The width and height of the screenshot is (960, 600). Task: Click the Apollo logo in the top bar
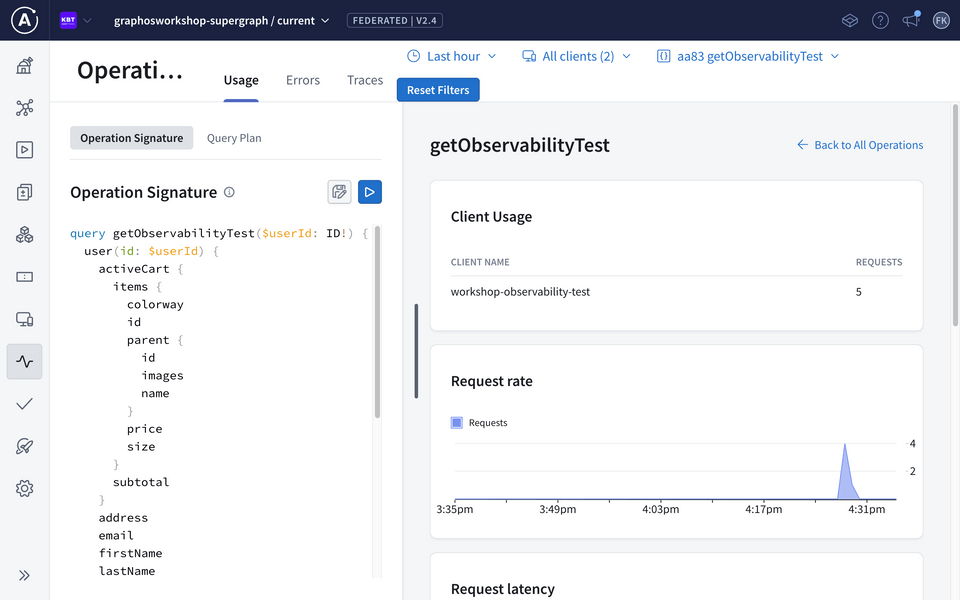pos(24,20)
